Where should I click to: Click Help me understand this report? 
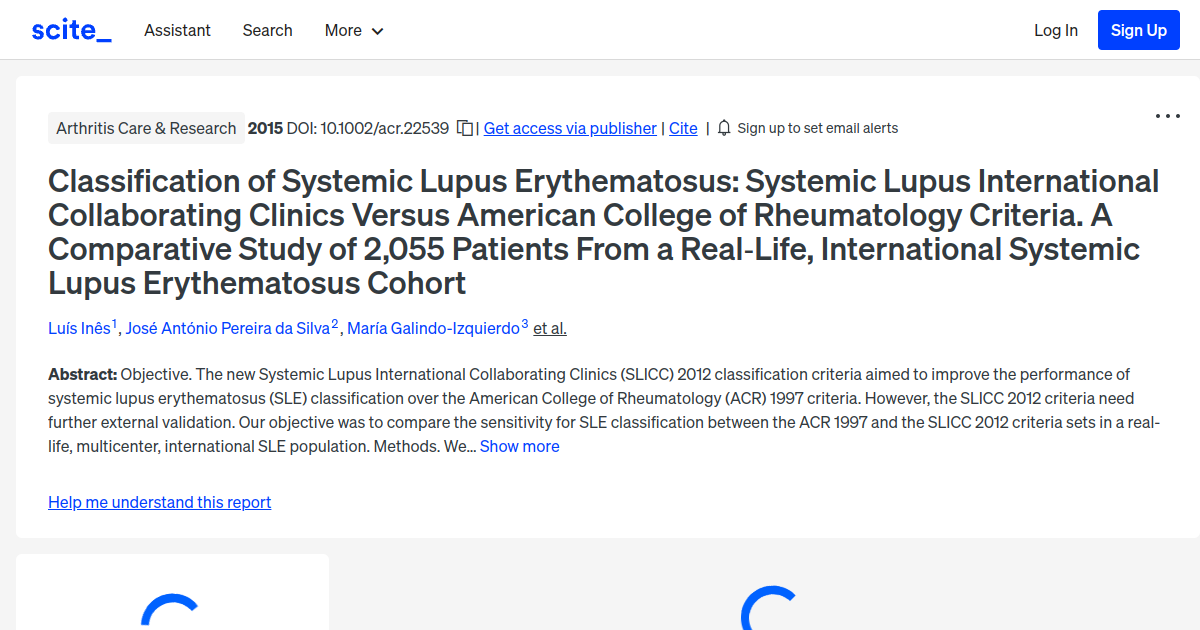159,501
